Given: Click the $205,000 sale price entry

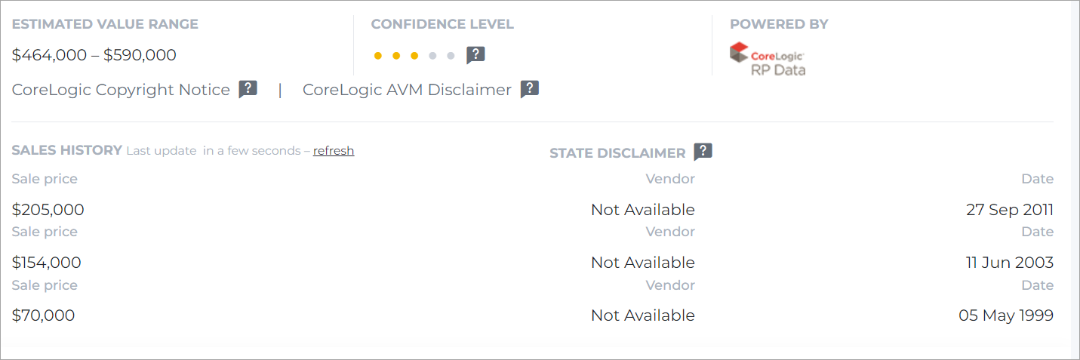Looking at the screenshot, I should click(48, 209).
